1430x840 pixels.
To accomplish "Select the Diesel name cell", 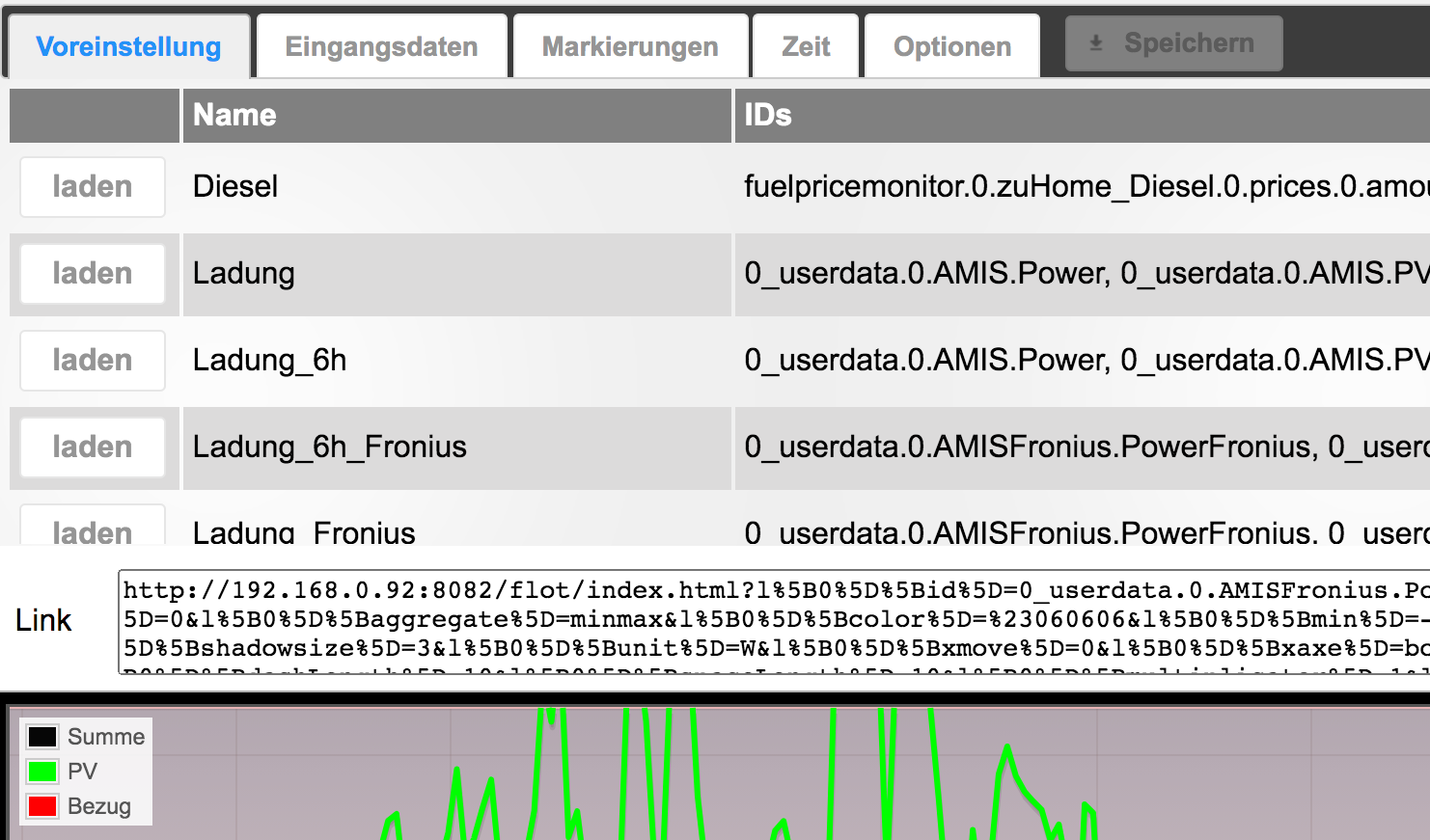I will 457,187.
